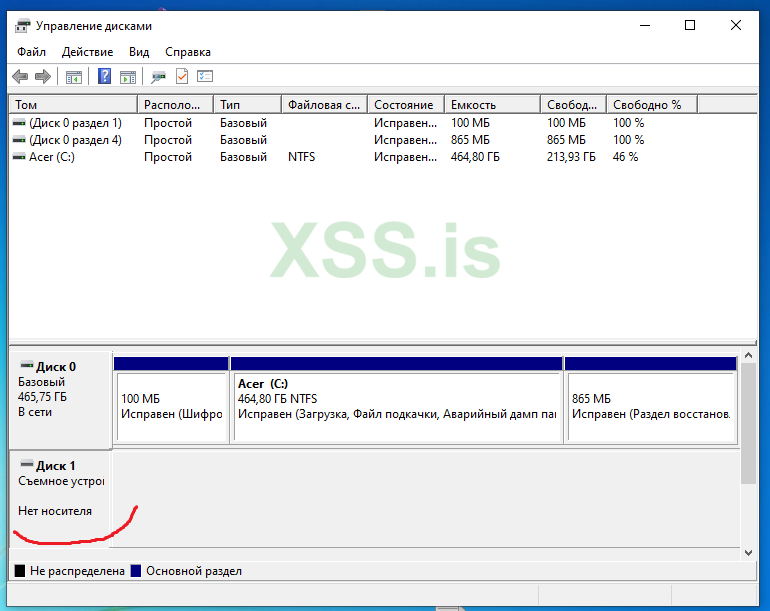Screen dimensions: 770x611
Task: Sort by the Емкость column header
Action: (x=493, y=105)
